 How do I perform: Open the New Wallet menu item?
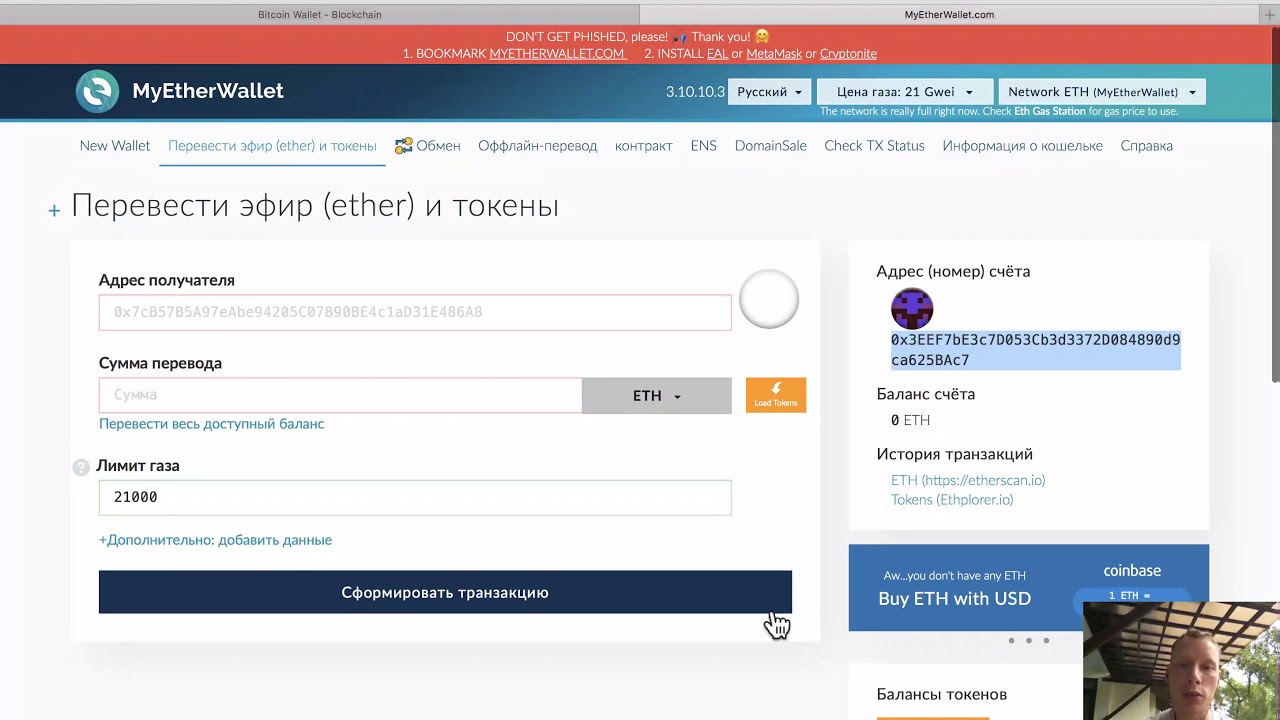coord(115,146)
